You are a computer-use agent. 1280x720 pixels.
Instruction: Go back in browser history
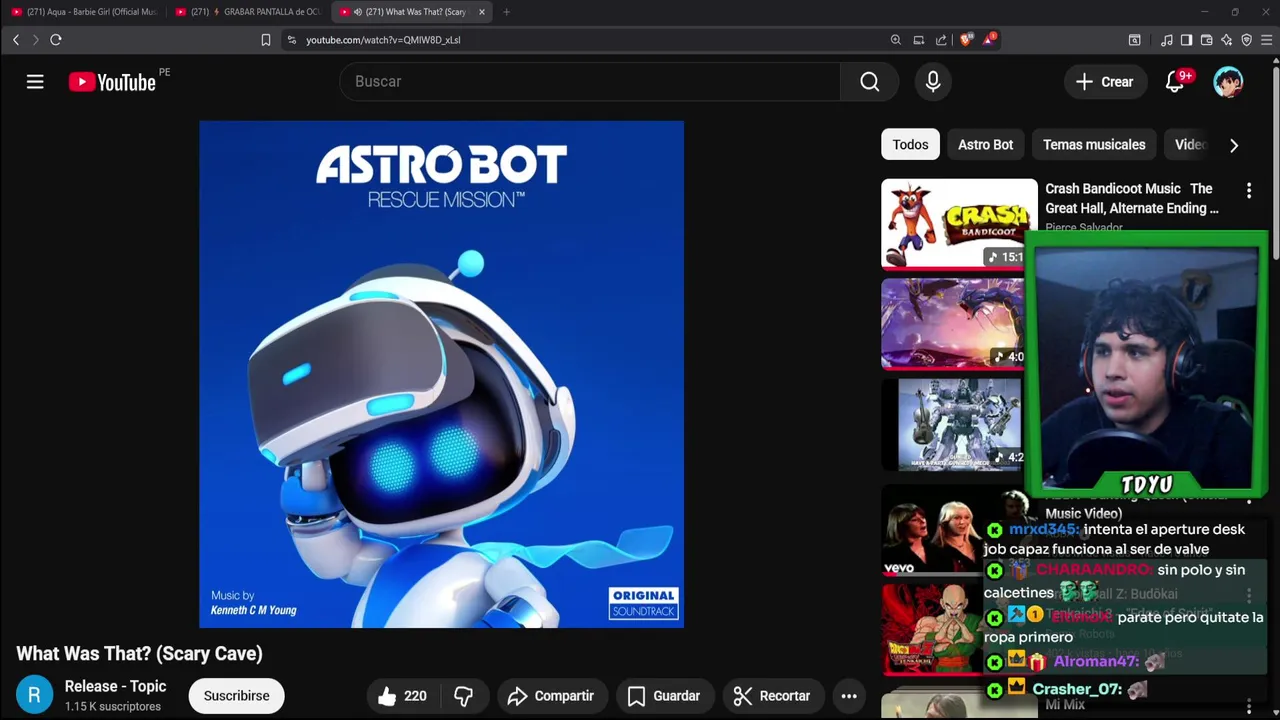click(16, 40)
